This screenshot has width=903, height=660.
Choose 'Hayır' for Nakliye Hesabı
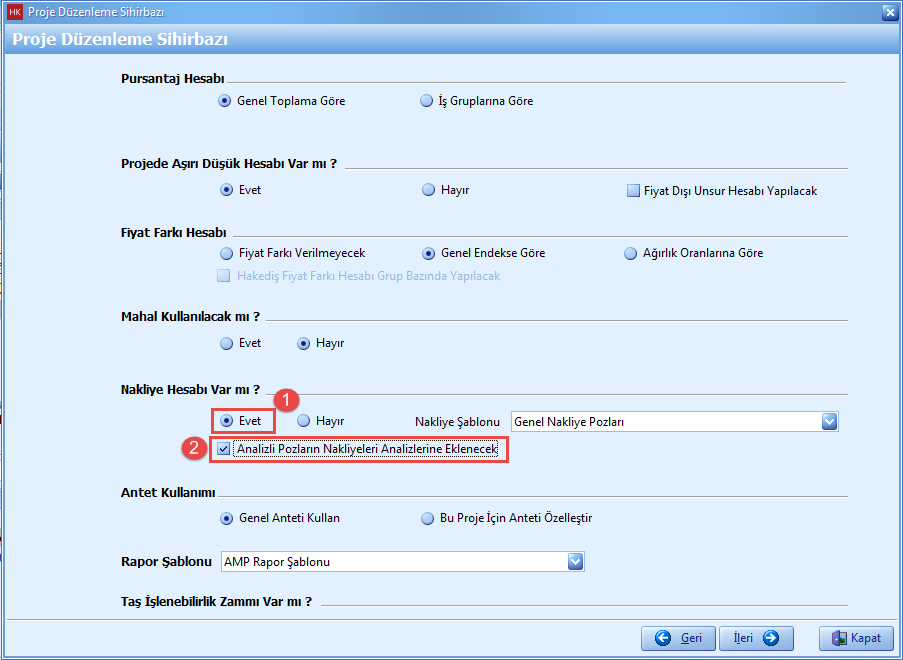[x=304, y=421]
